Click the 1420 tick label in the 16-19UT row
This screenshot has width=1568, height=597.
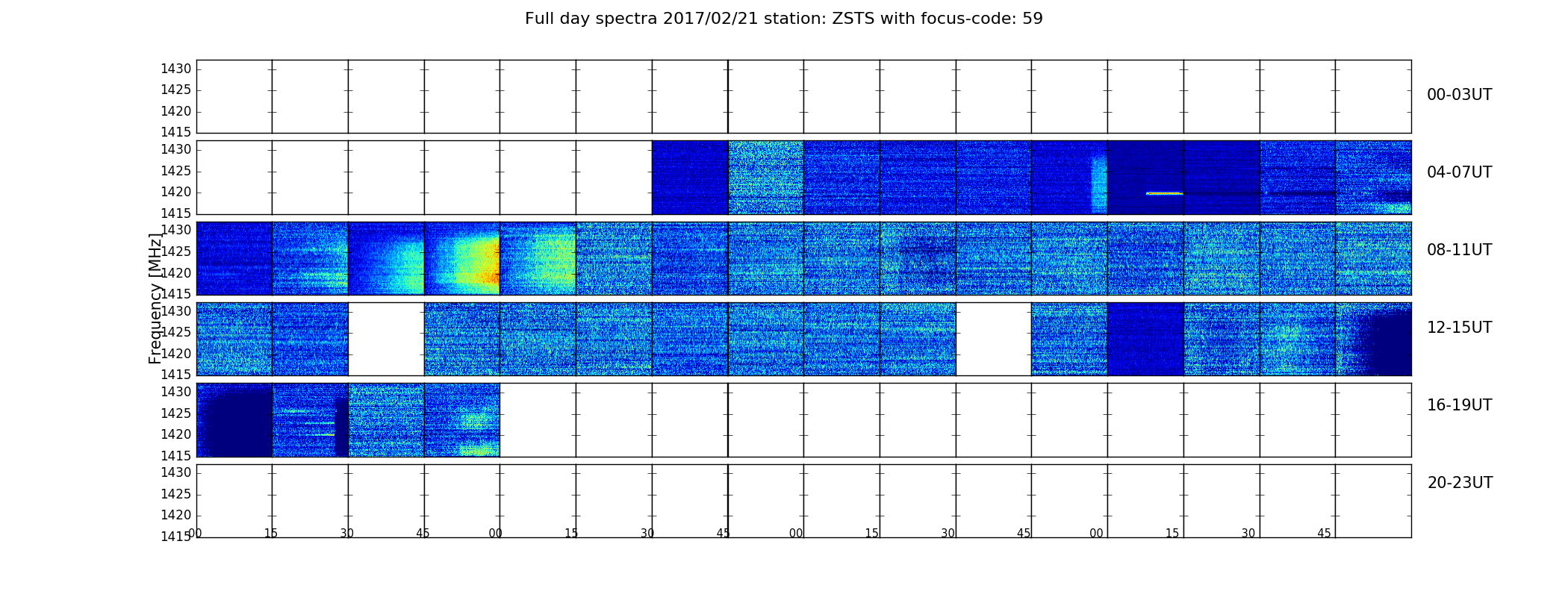(176, 434)
